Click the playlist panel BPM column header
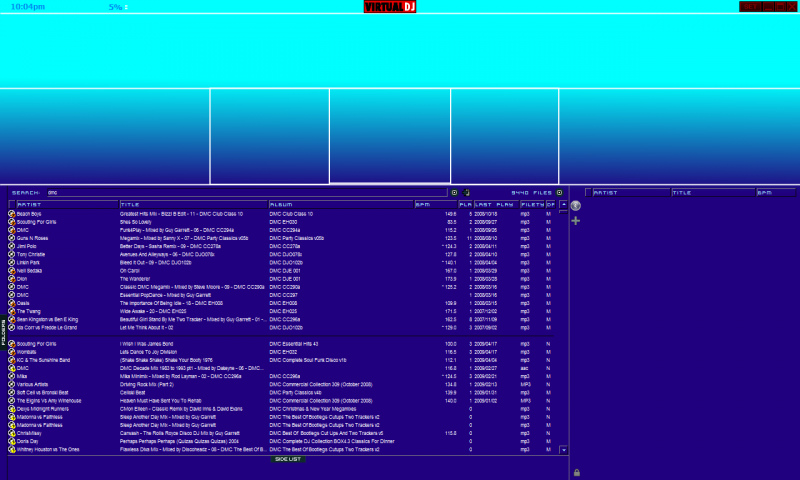The image size is (800, 480). coord(776,193)
